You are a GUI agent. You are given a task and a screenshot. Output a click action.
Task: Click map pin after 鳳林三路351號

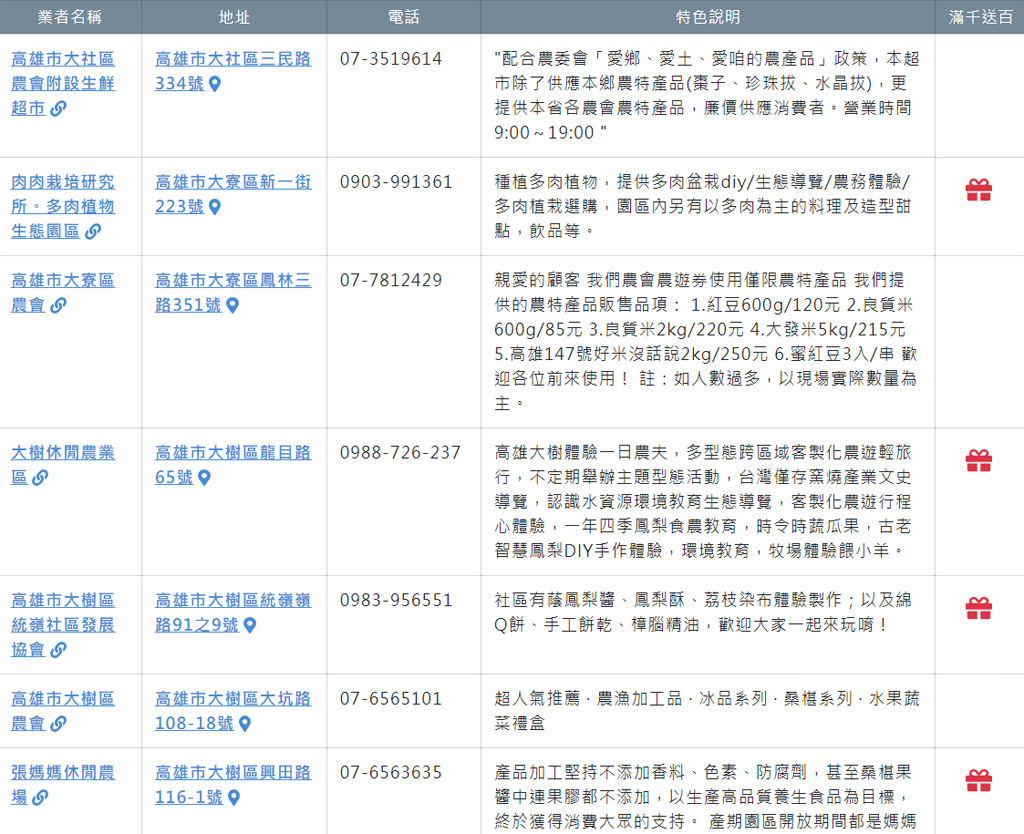coord(232,306)
